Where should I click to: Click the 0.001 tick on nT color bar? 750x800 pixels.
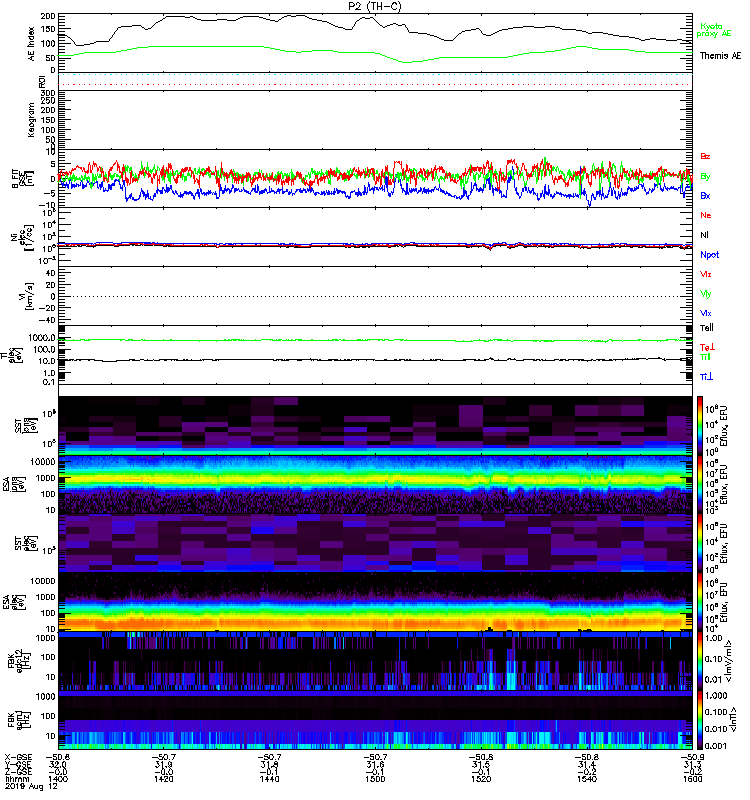coord(715,746)
